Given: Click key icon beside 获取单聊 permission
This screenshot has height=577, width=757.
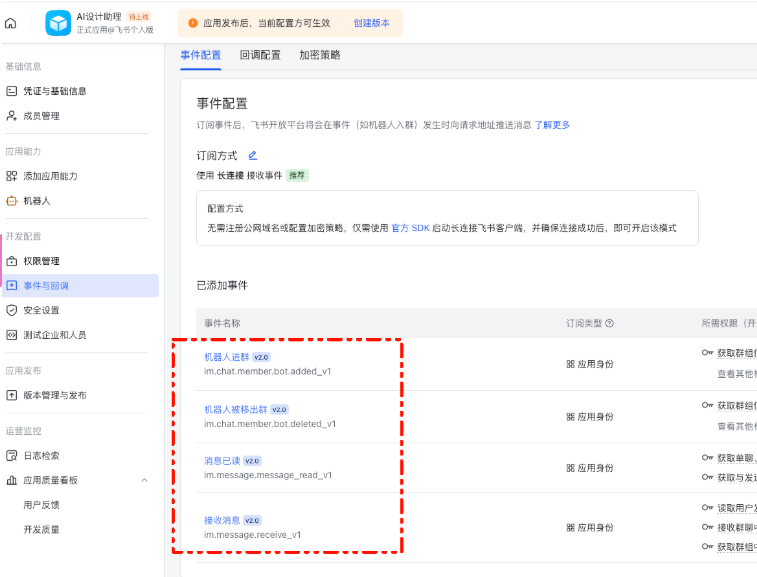Looking at the screenshot, I should click(x=707, y=458).
